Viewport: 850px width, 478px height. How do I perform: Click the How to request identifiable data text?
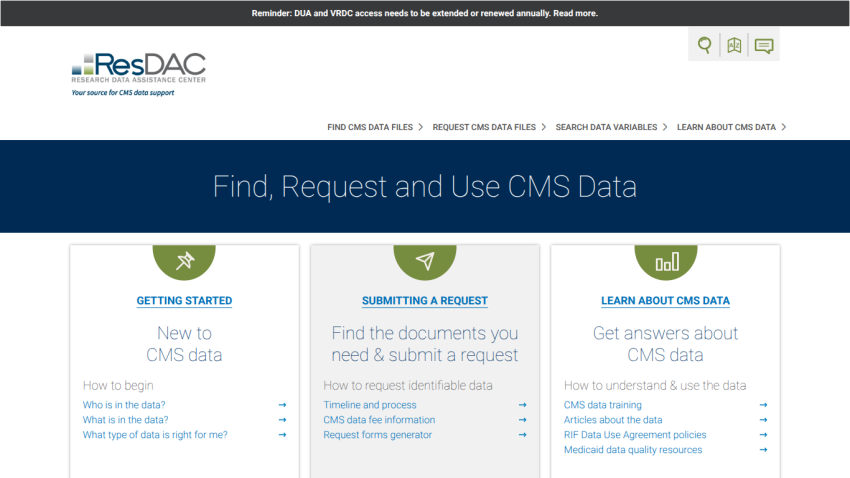coord(408,385)
